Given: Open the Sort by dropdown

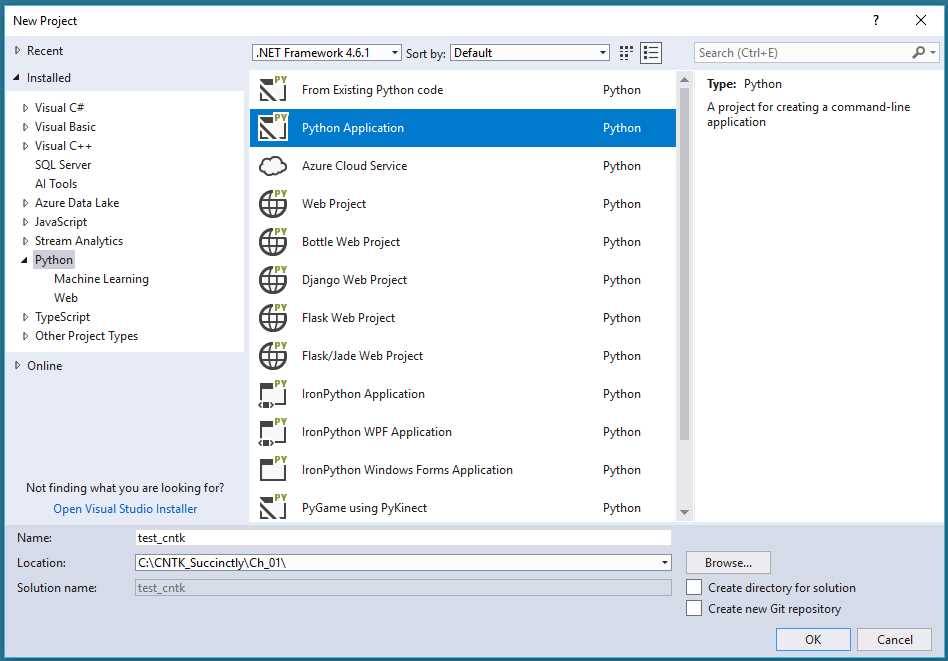Looking at the screenshot, I should click(x=603, y=52).
